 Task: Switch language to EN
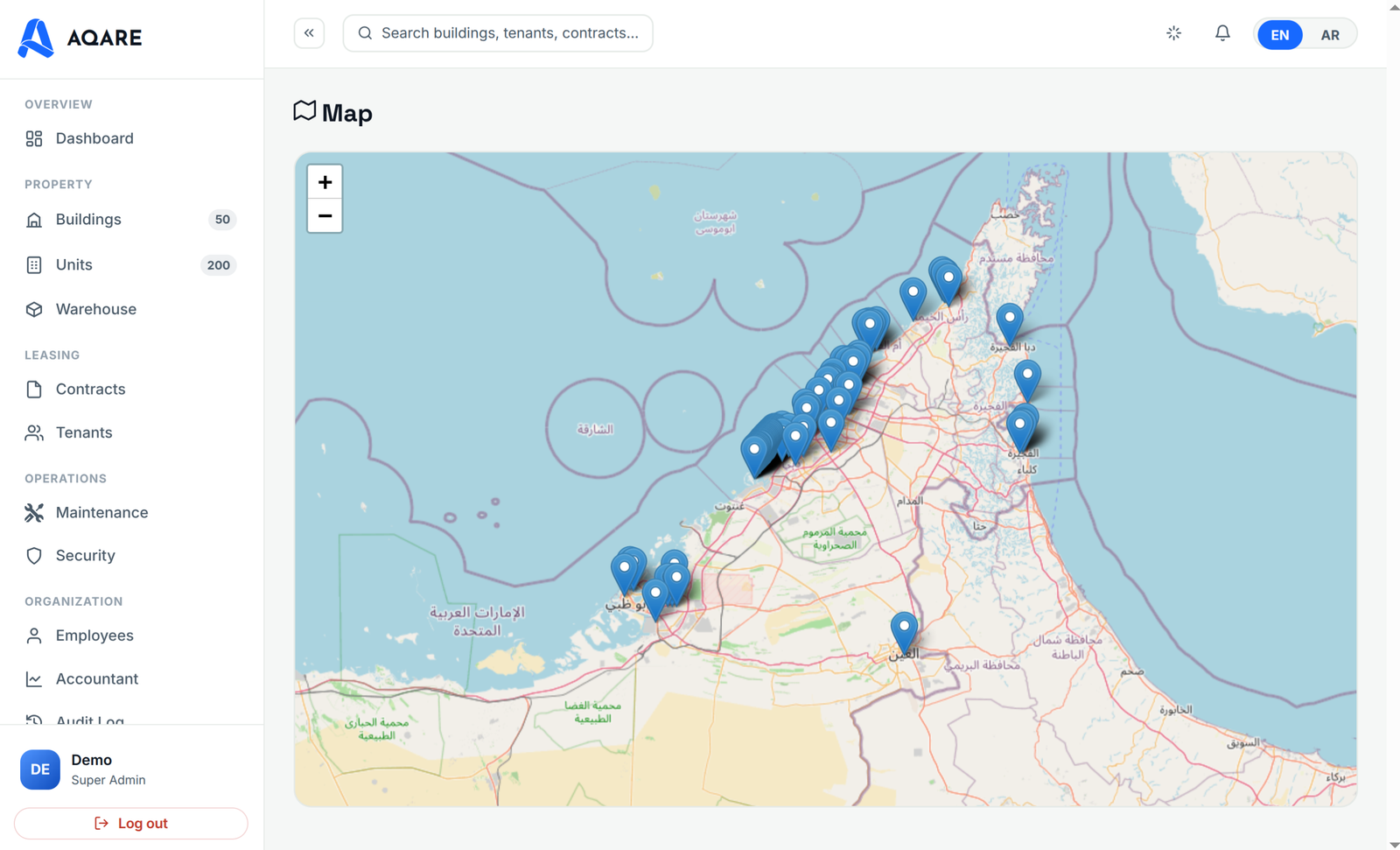[1279, 35]
